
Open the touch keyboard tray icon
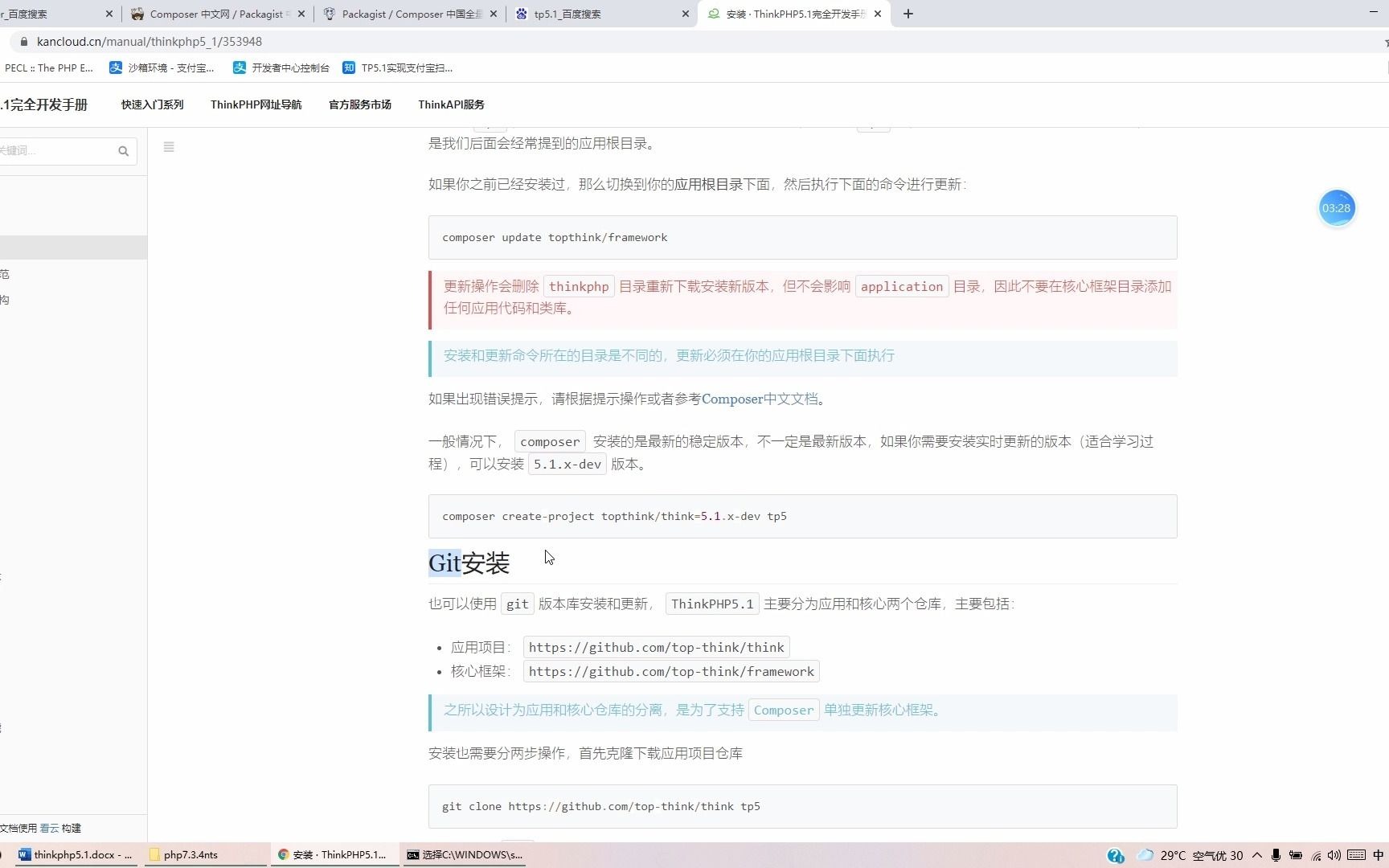tap(1357, 855)
